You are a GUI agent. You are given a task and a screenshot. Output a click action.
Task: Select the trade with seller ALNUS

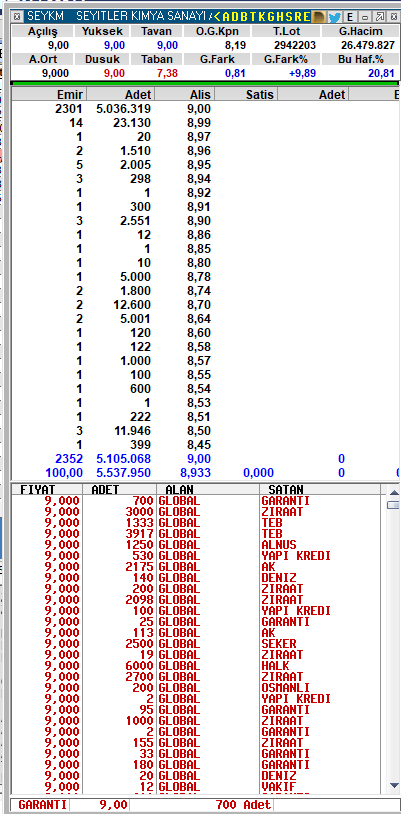click(x=195, y=545)
